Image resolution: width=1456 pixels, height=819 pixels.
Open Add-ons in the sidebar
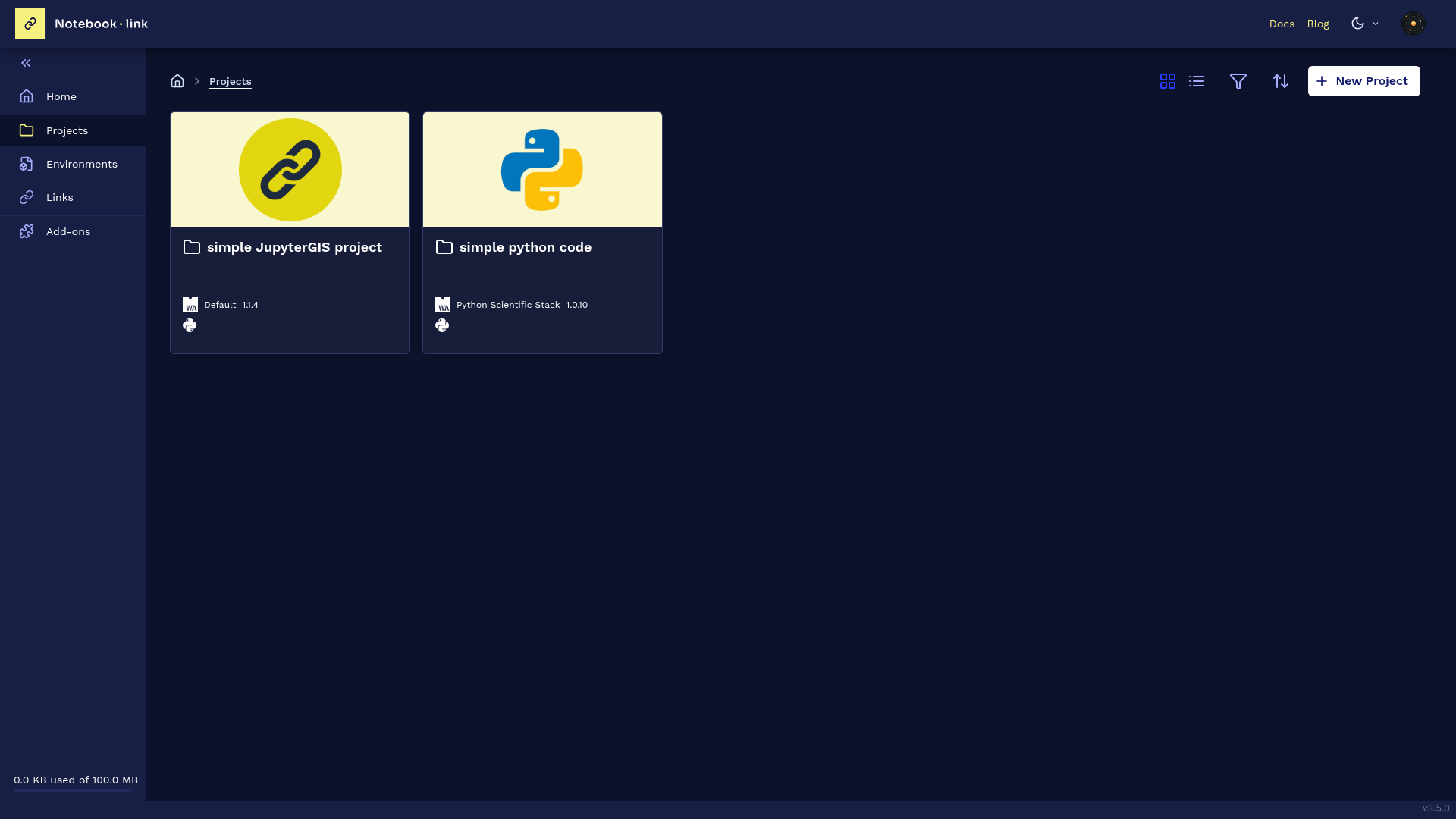(x=73, y=231)
